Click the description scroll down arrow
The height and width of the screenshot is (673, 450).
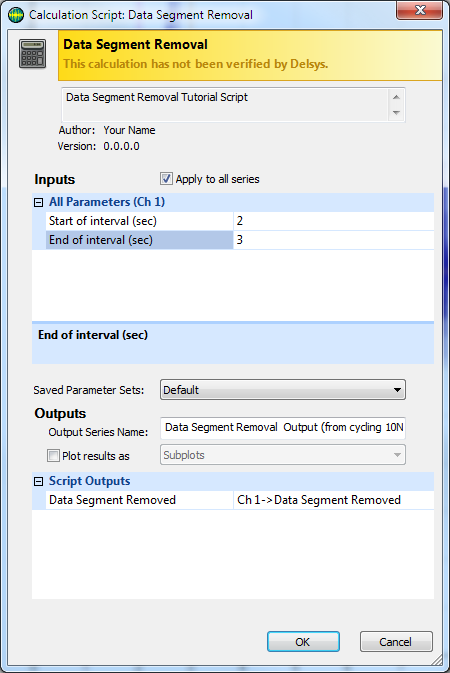396,112
